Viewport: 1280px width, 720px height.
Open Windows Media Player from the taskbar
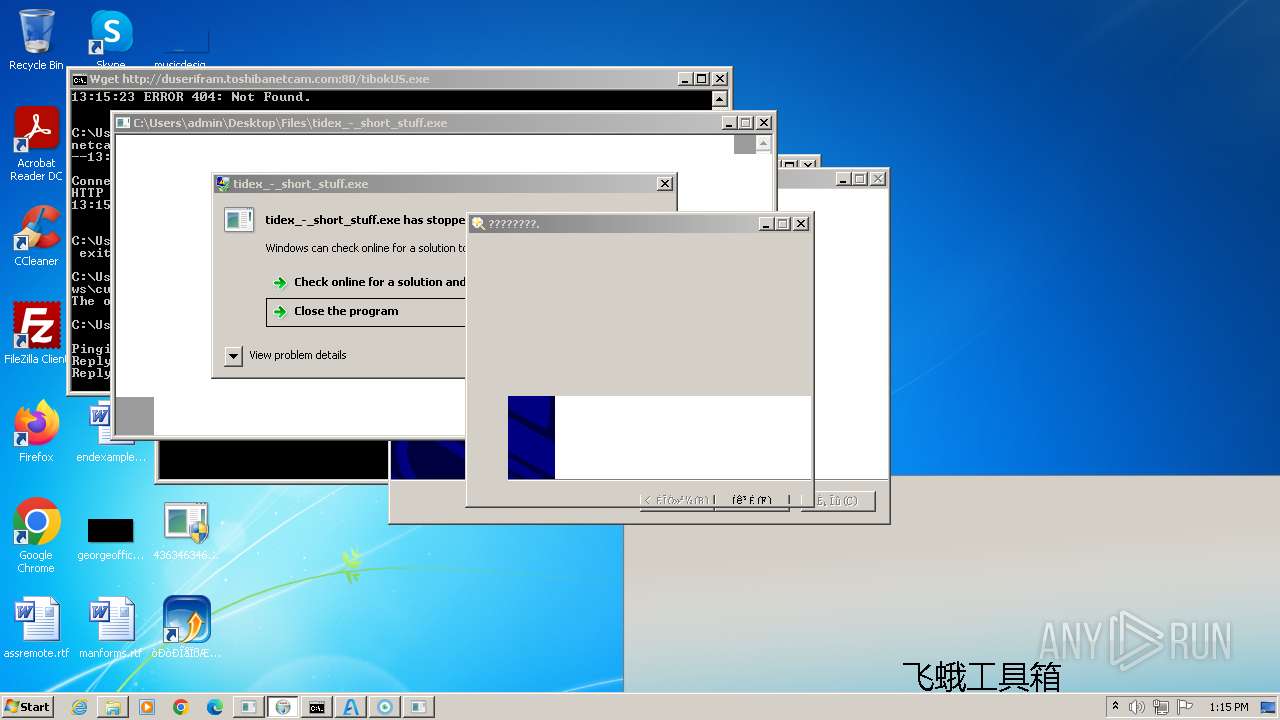click(147, 707)
